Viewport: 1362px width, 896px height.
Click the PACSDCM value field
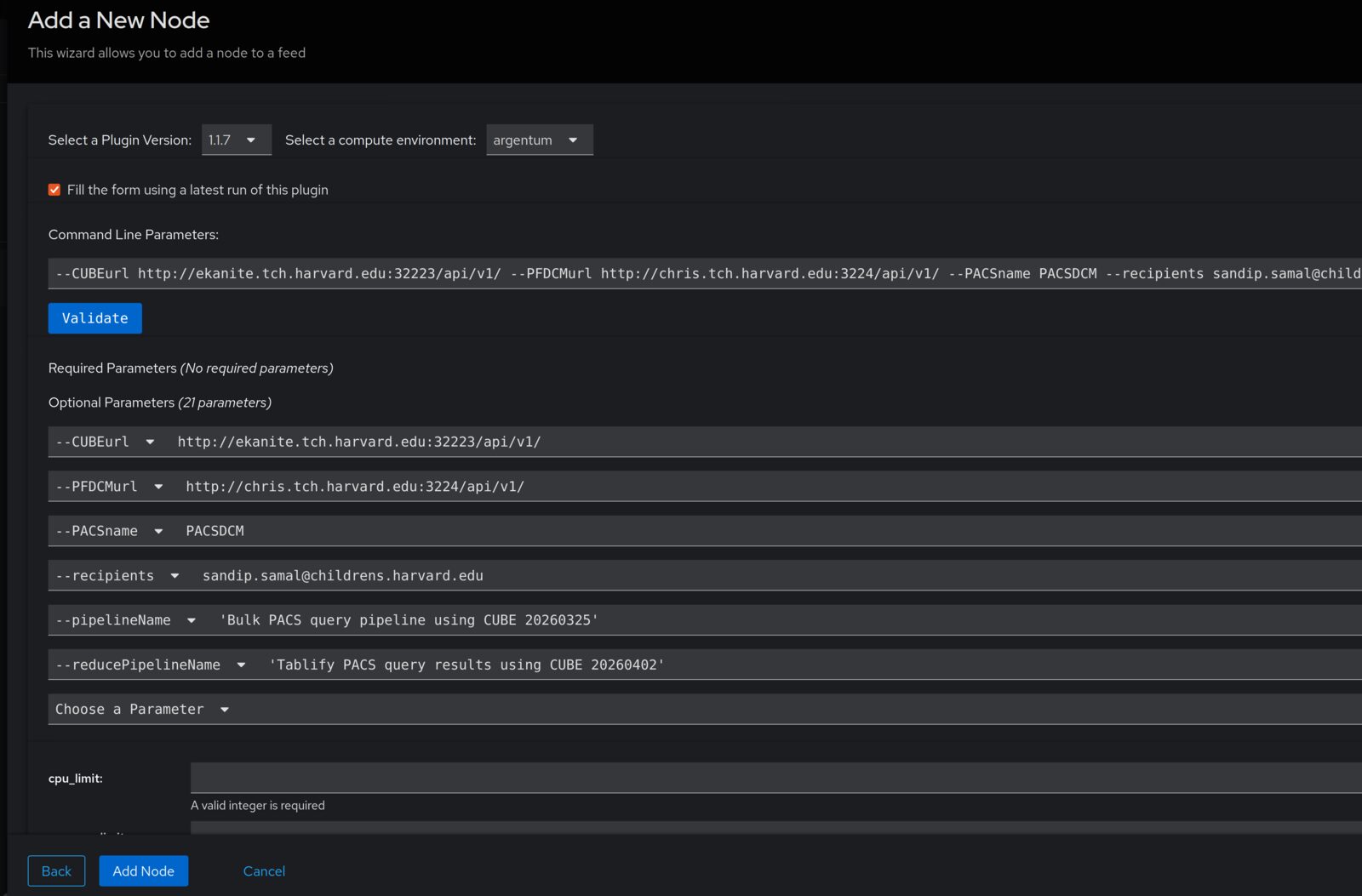click(x=770, y=531)
